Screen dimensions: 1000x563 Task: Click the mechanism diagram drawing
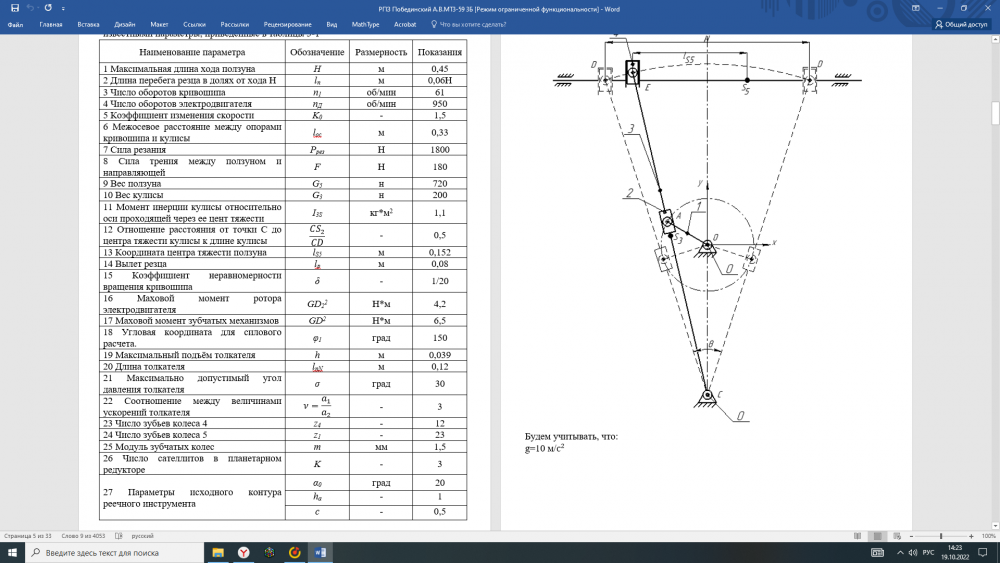pyautogui.click(x=707, y=230)
